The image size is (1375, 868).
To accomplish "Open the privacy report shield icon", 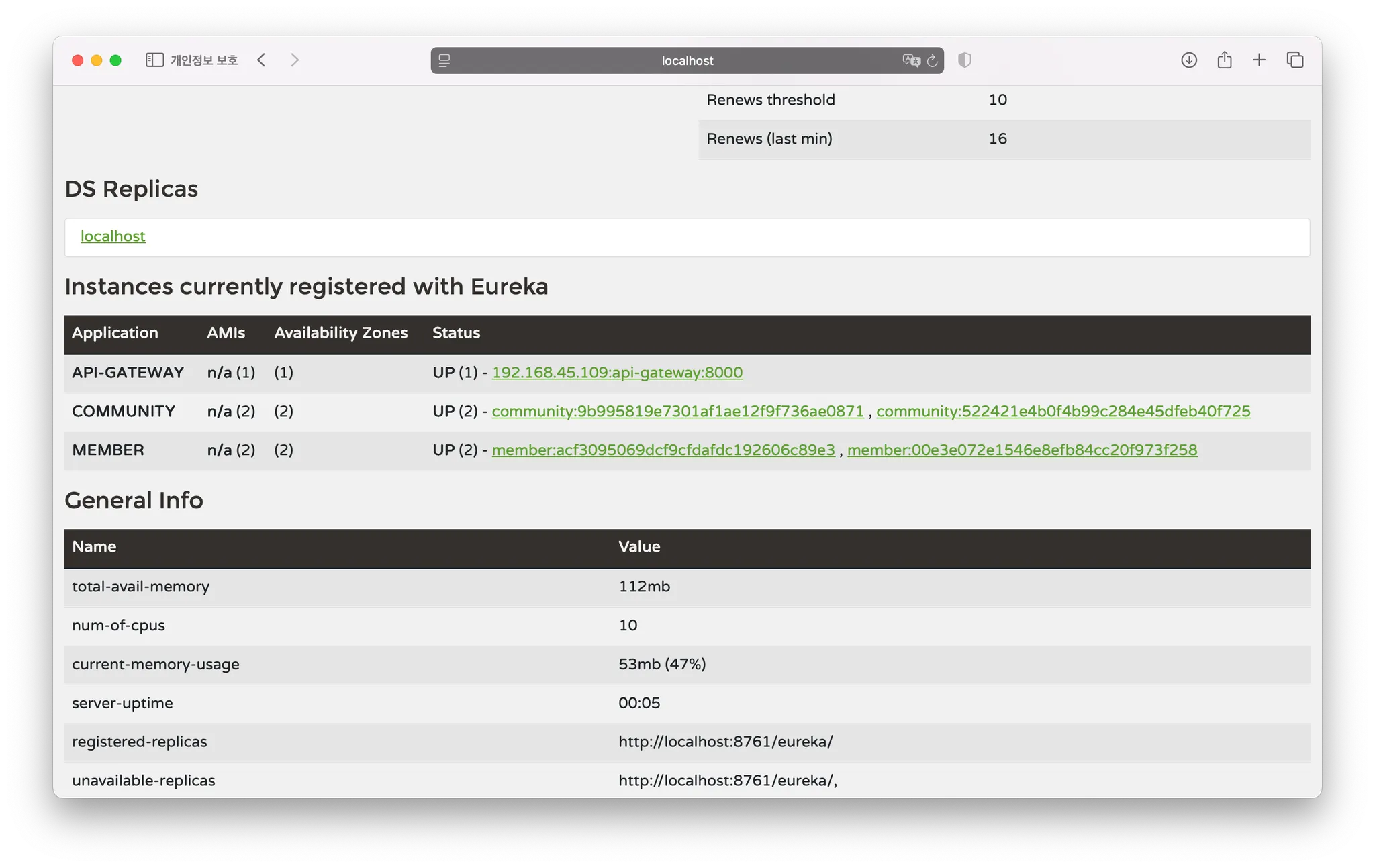I will 965,60.
